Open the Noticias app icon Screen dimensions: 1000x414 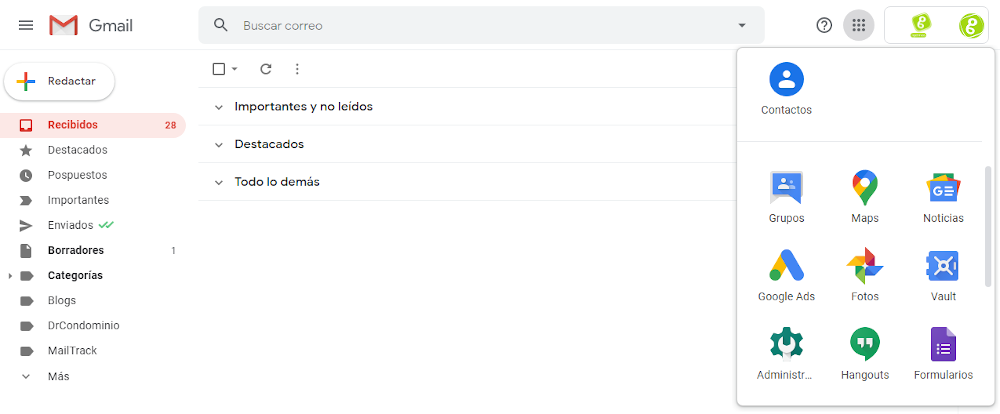click(943, 196)
